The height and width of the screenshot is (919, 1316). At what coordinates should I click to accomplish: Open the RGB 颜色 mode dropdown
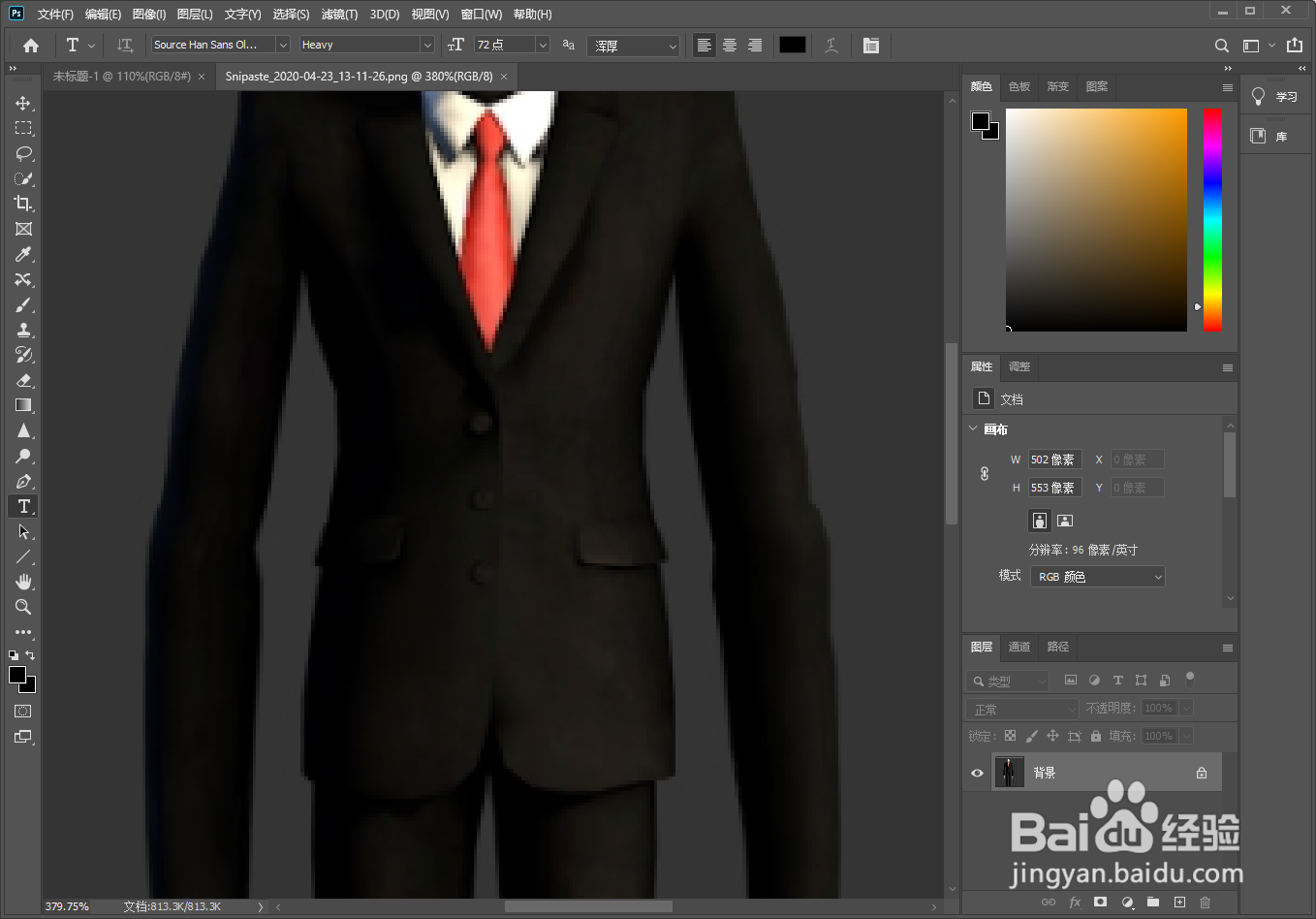point(1098,577)
